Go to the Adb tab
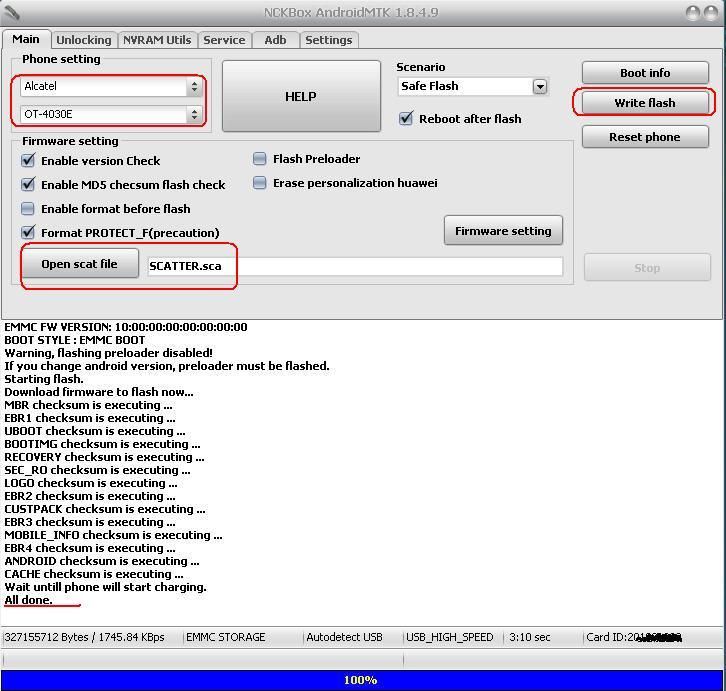Viewport: 726px width, 691px height. 275,40
